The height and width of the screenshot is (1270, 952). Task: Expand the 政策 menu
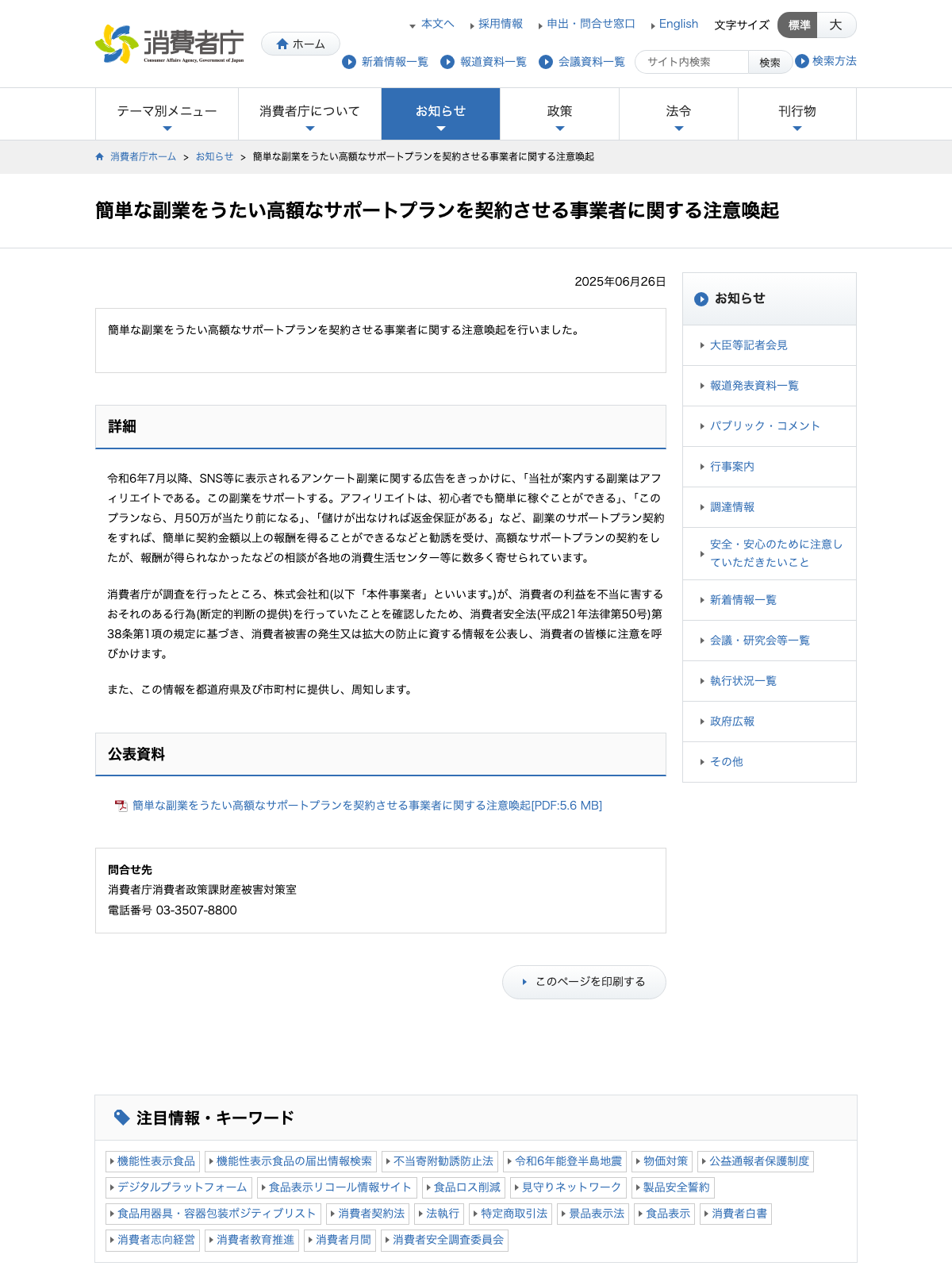click(x=559, y=114)
